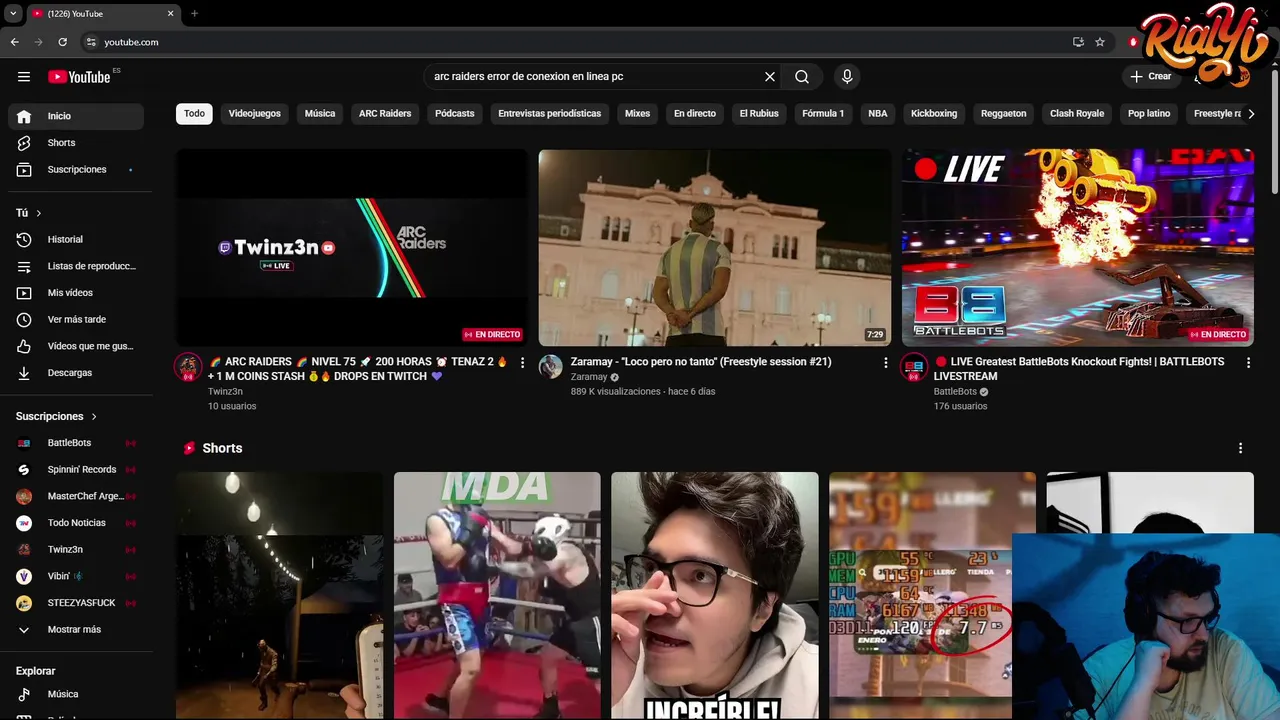
Task: Open Ver más tarde in sidebar
Action: pyautogui.click(x=76, y=320)
